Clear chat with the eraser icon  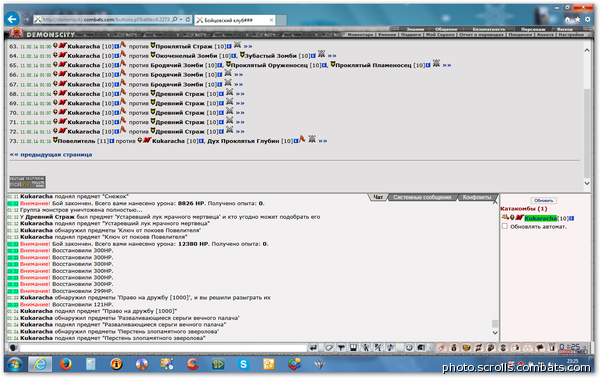pos(329,348)
